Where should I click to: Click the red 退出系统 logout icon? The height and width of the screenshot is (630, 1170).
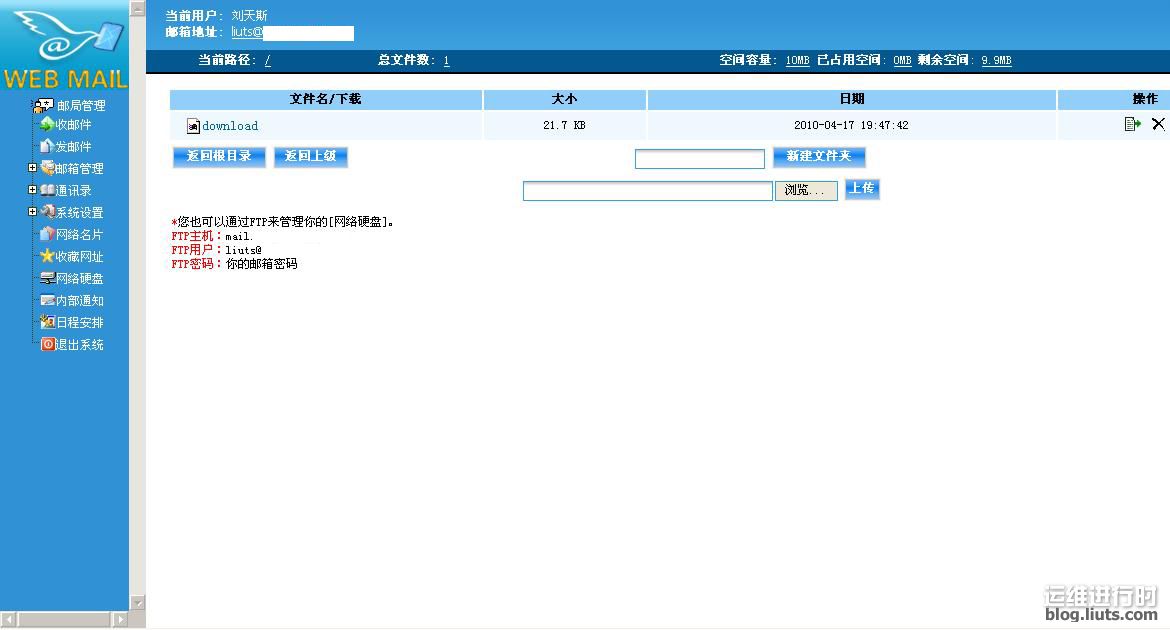pos(47,344)
